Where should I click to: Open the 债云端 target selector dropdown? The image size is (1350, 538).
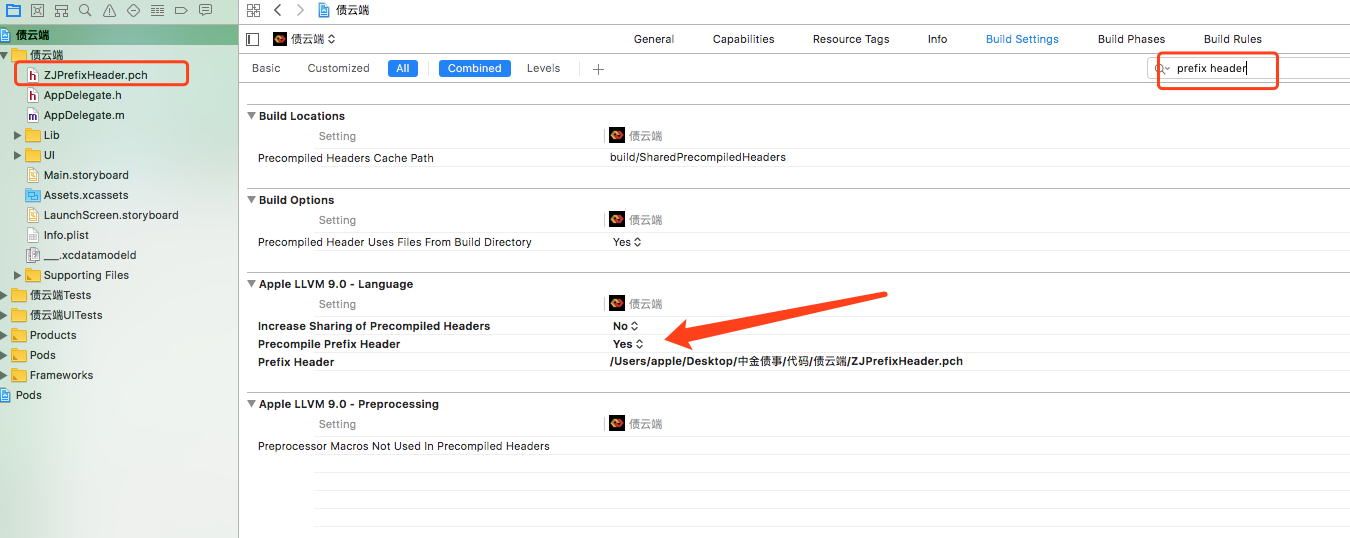[x=305, y=39]
